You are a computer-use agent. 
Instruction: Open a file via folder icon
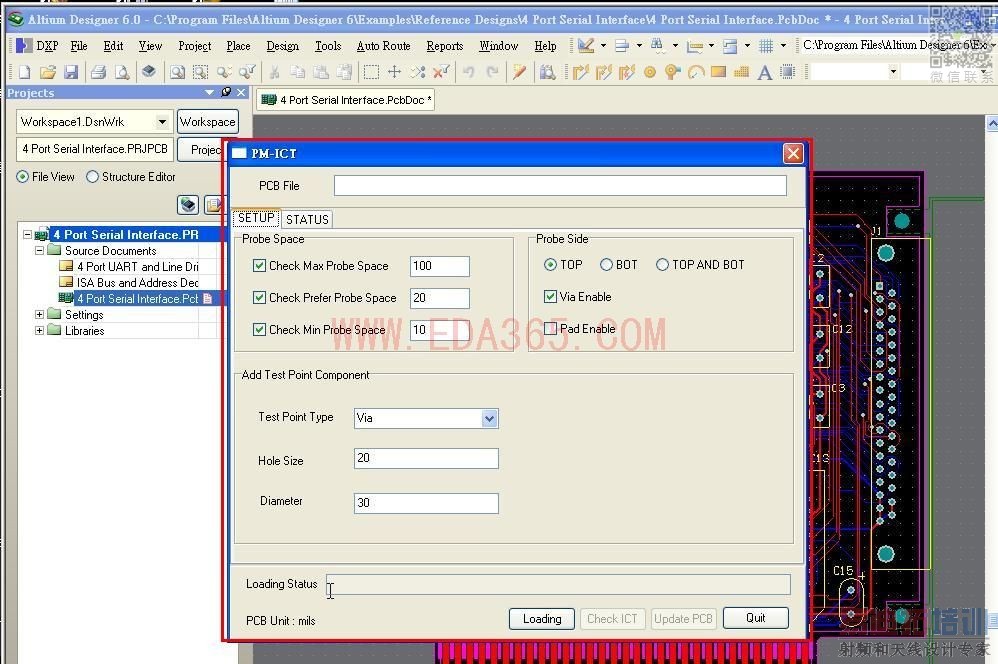48,72
